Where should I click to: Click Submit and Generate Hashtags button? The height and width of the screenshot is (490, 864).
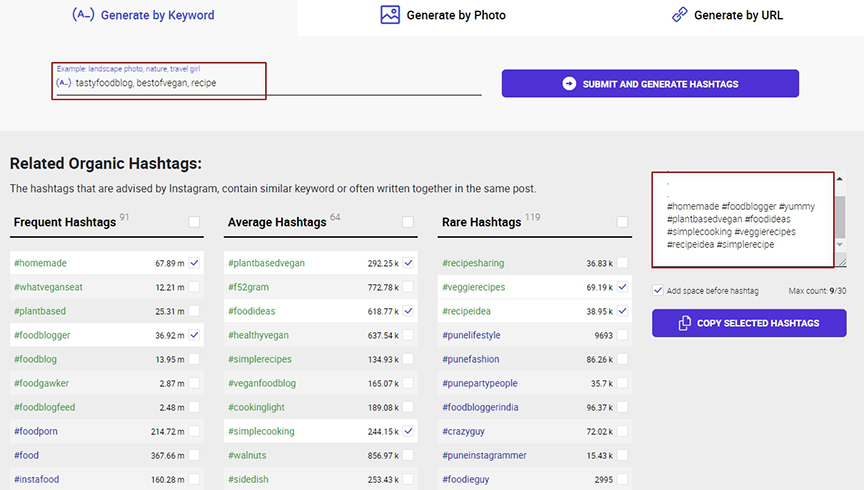coord(650,84)
